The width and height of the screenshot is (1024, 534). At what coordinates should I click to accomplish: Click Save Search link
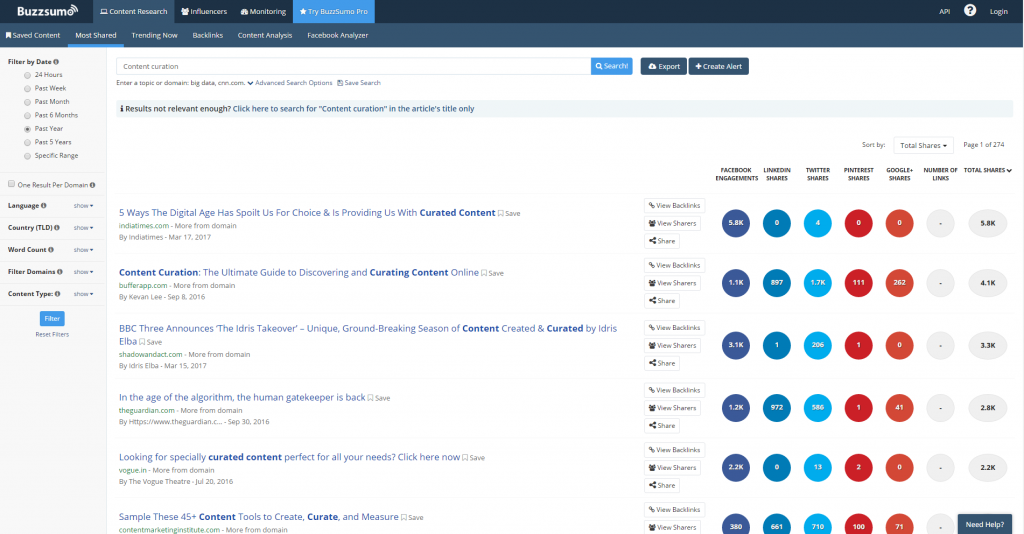pyautogui.click(x=359, y=83)
